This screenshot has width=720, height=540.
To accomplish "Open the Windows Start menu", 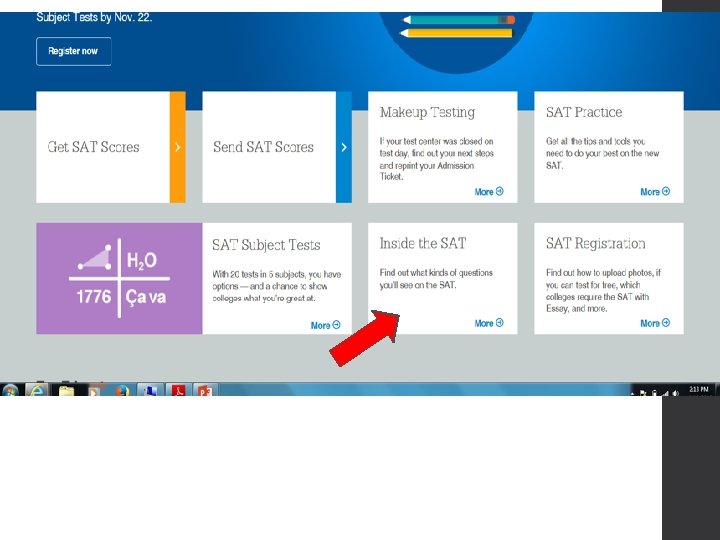I will click(10, 390).
